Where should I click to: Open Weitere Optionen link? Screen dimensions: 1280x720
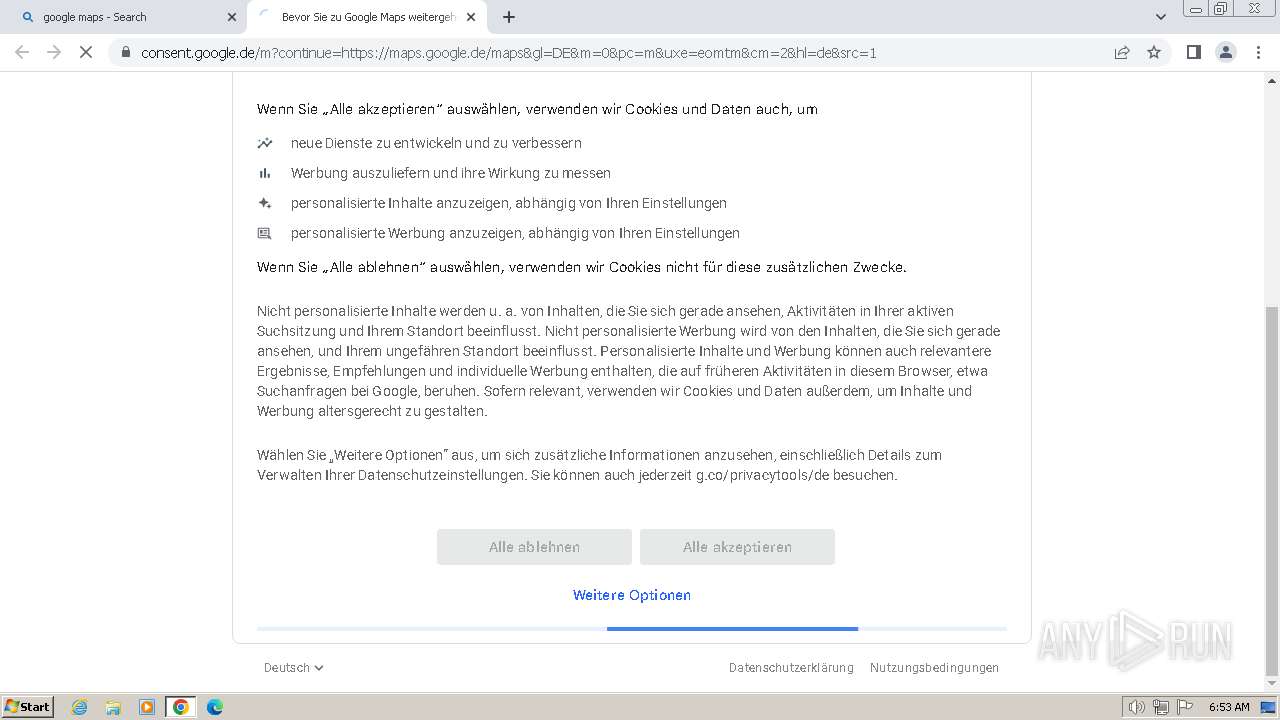tap(632, 595)
